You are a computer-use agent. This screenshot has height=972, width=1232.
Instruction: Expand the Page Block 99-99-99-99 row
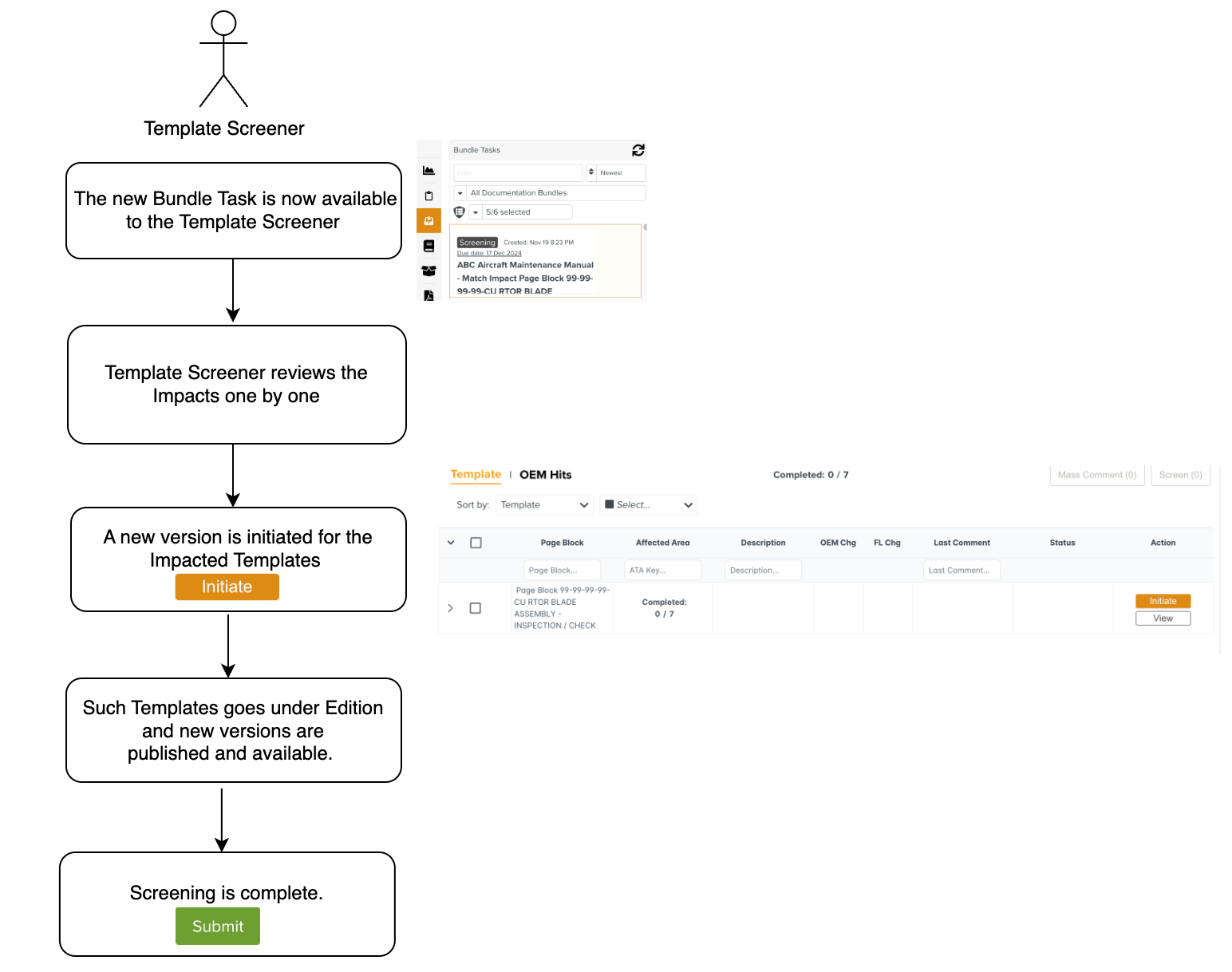451,608
